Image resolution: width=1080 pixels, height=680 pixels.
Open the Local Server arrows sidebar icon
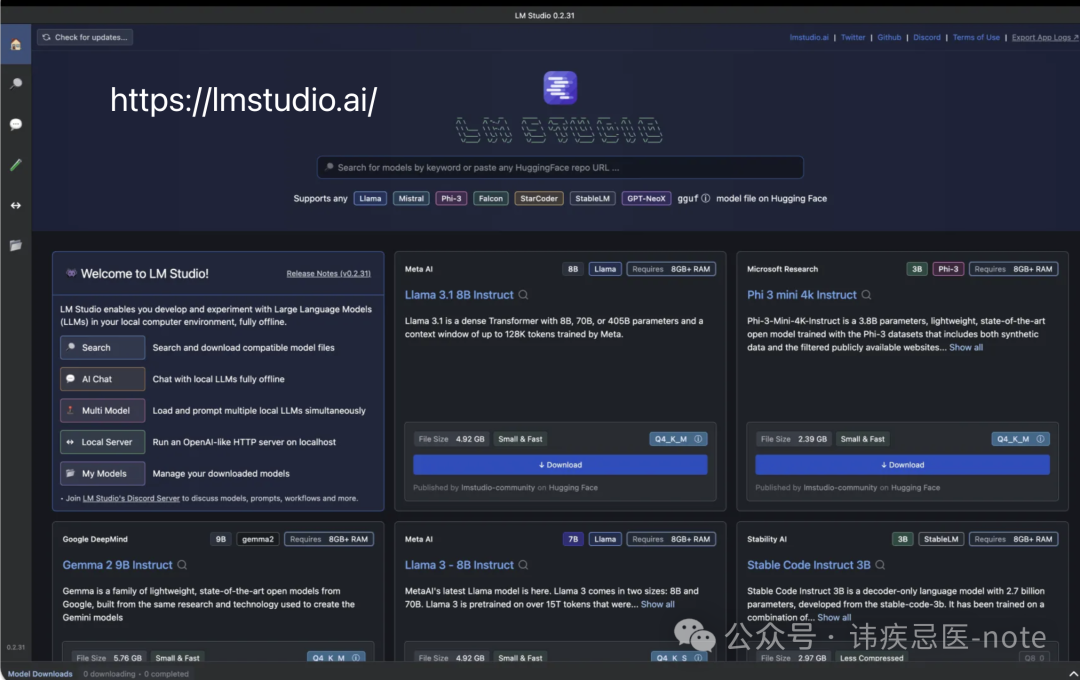point(16,205)
